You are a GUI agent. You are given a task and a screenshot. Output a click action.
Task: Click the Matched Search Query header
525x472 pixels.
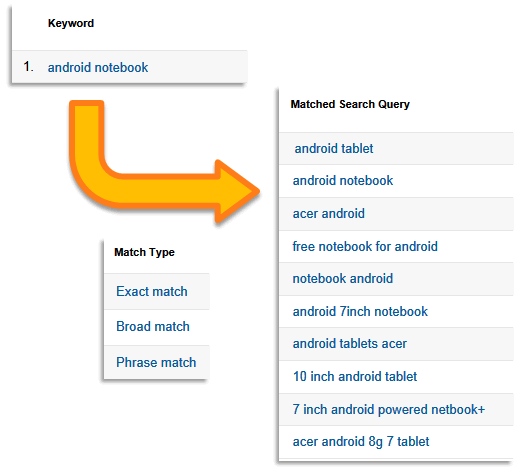click(x=350, y=104)
